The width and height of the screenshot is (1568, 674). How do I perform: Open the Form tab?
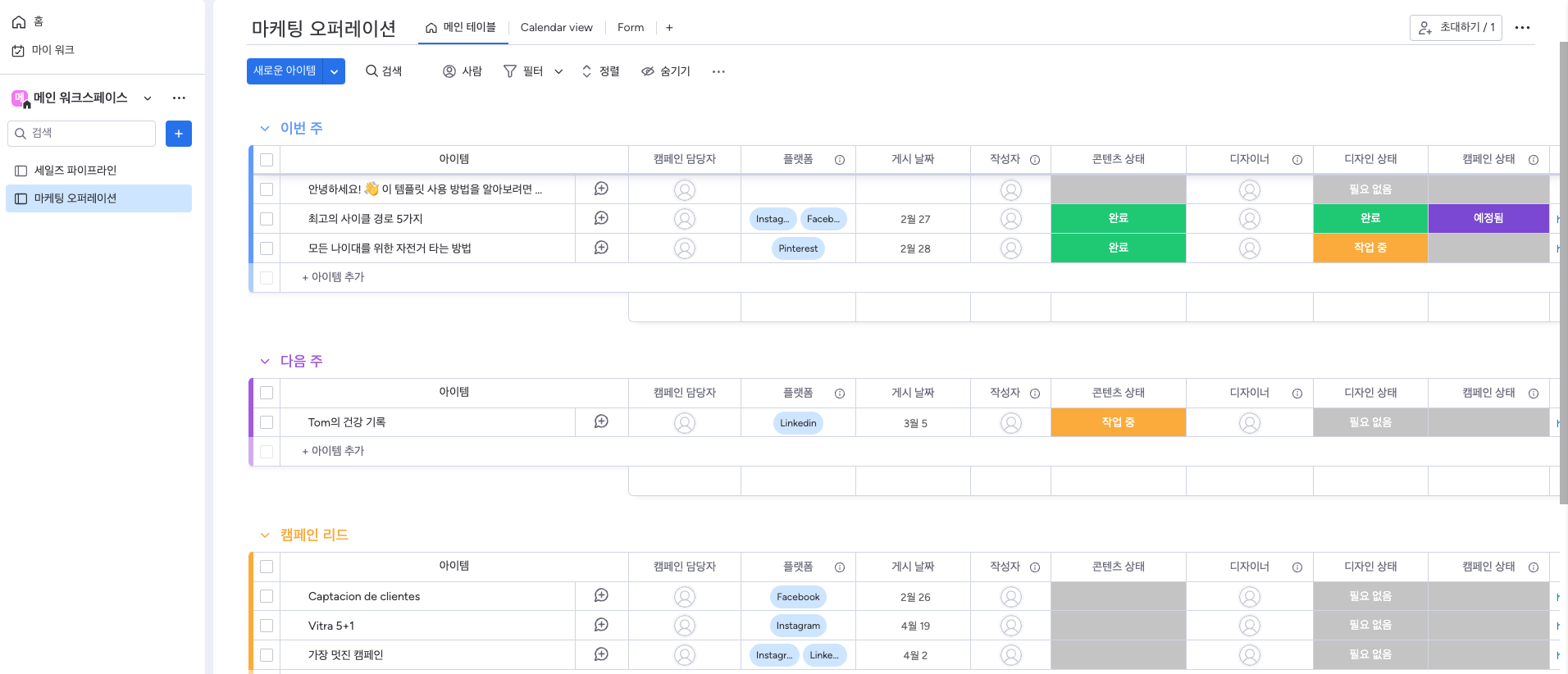point(630,28)
